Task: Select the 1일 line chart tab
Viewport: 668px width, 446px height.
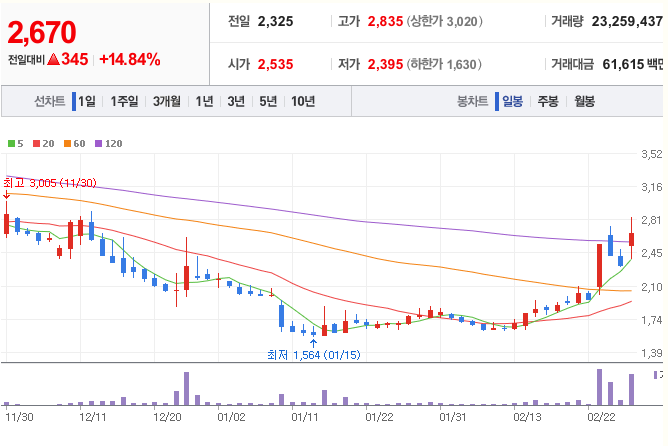Action: point(87,101)
